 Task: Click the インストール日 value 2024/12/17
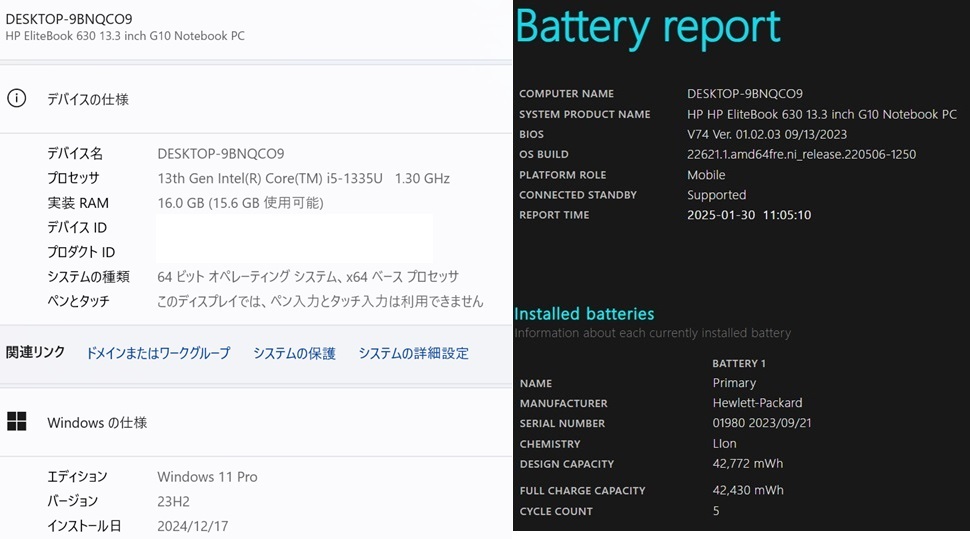tap(192, 526)
